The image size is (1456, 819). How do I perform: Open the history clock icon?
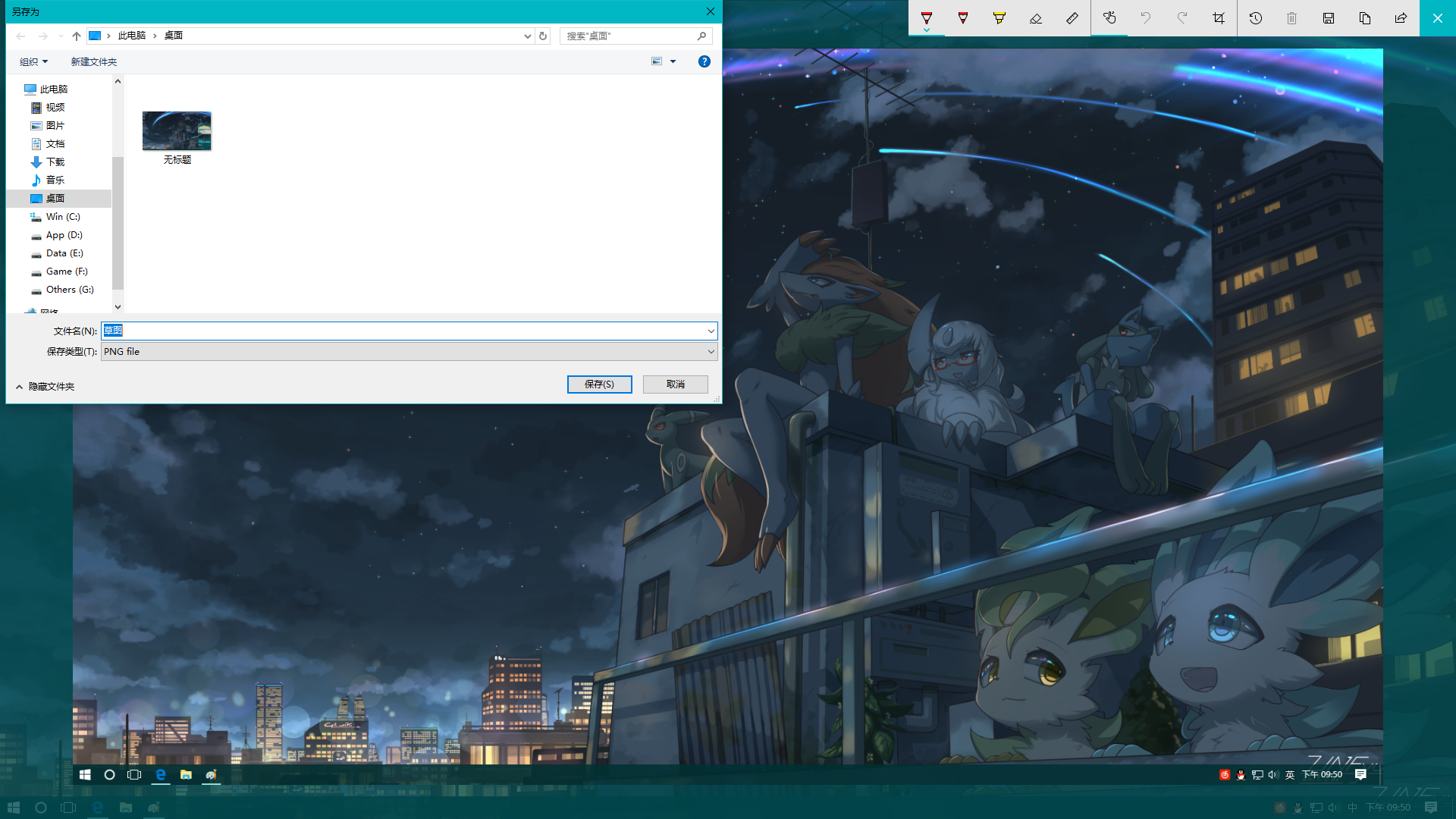[x=1256, y=18]
